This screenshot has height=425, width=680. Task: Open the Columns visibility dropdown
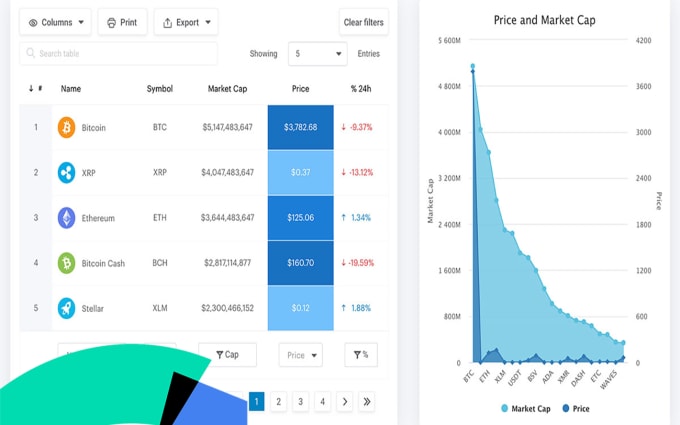pyautogui.click(x=56, y=22)
